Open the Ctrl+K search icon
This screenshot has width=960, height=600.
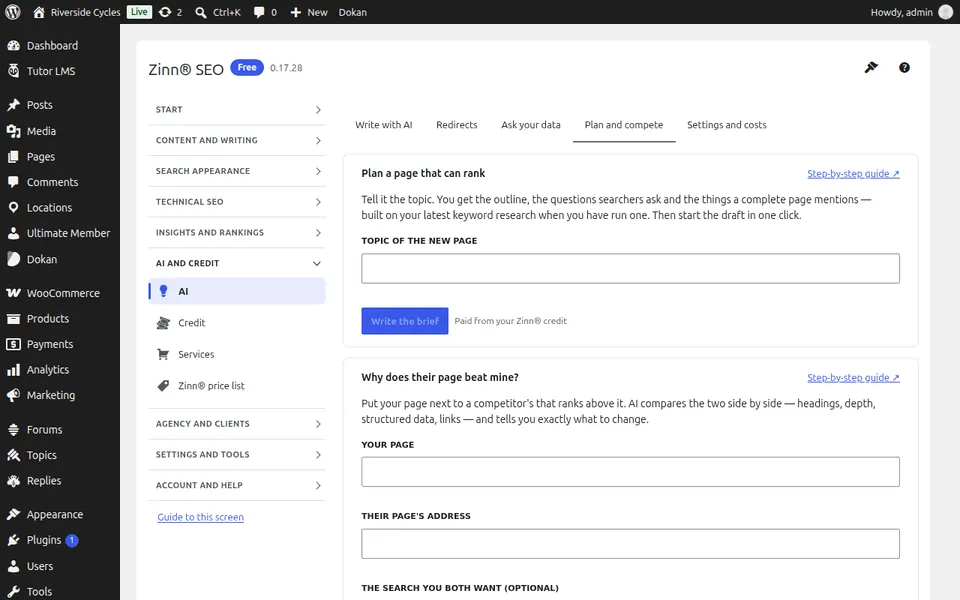click(201, 12)
